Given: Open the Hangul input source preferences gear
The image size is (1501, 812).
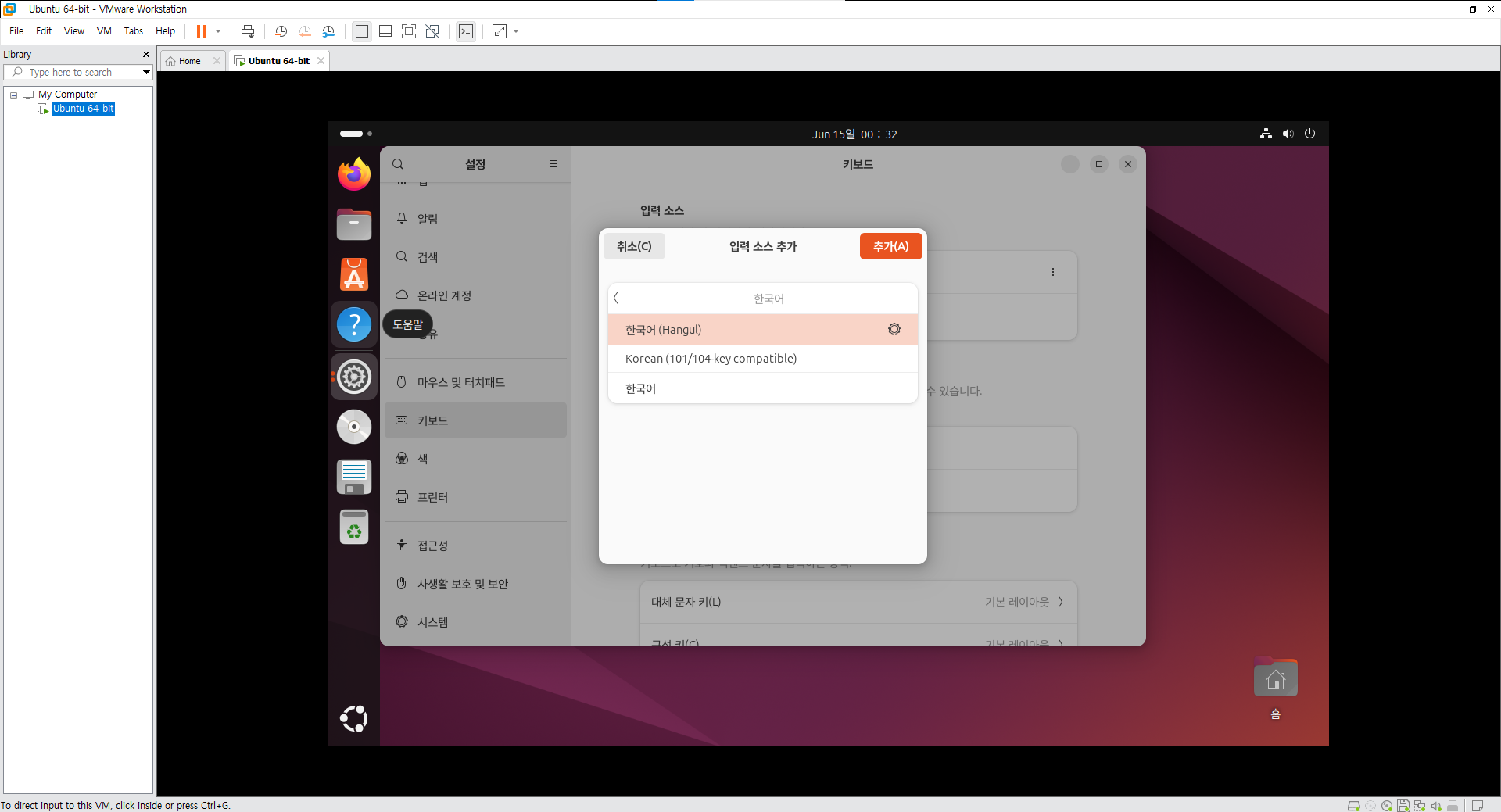Looking at the screenshot, I should pyautogui.click(x=894, y=330).
